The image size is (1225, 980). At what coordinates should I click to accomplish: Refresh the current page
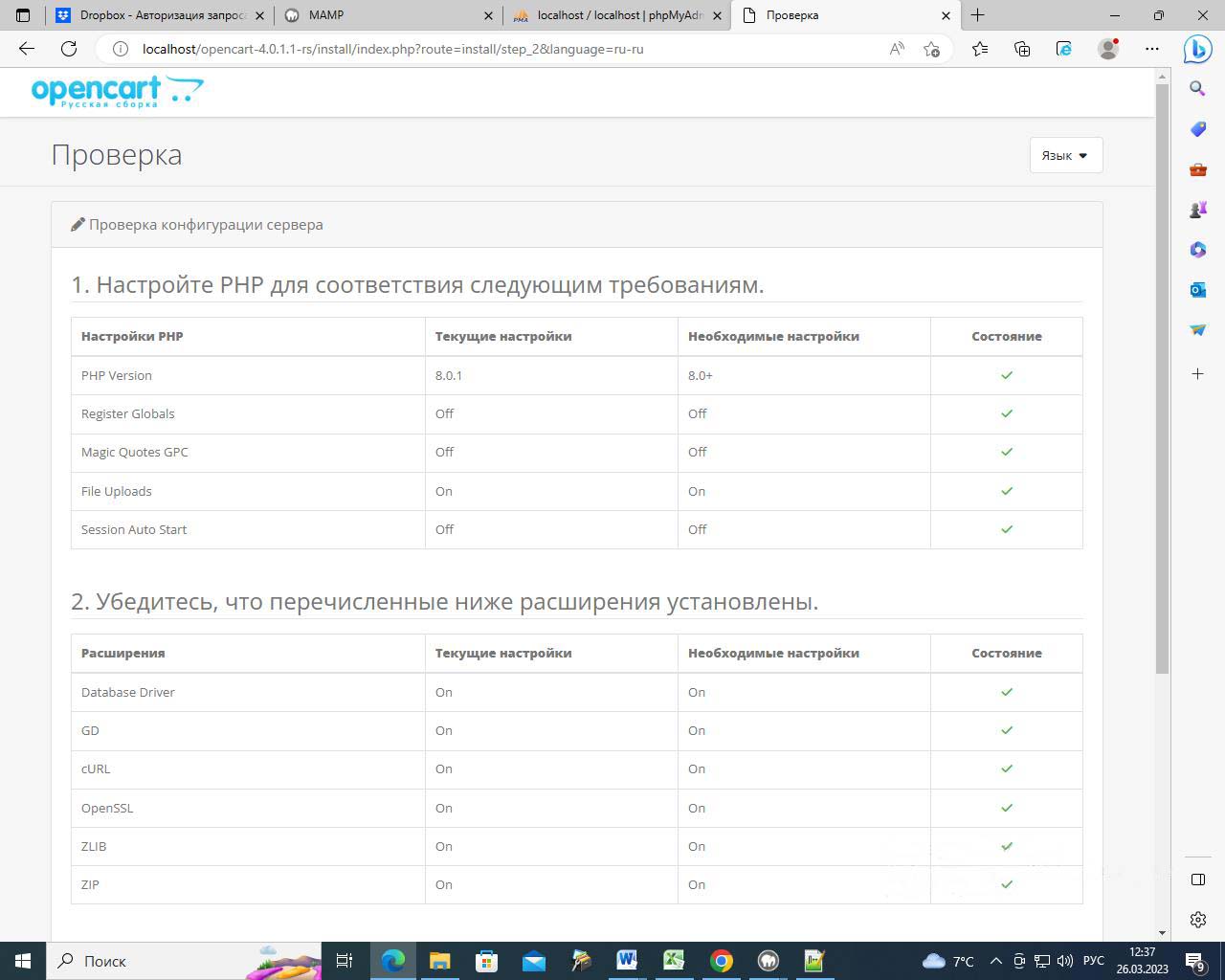click(69, 49)
